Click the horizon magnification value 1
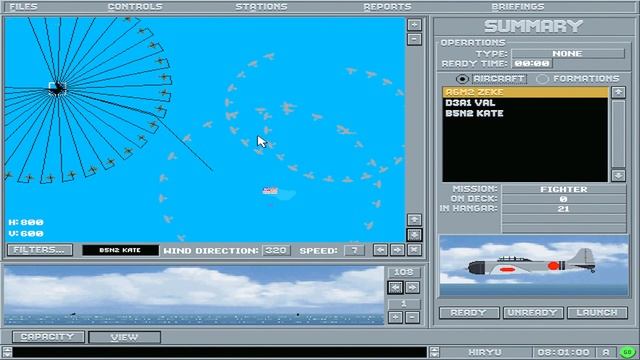This screenshot has width=640, height=360. 404,304
